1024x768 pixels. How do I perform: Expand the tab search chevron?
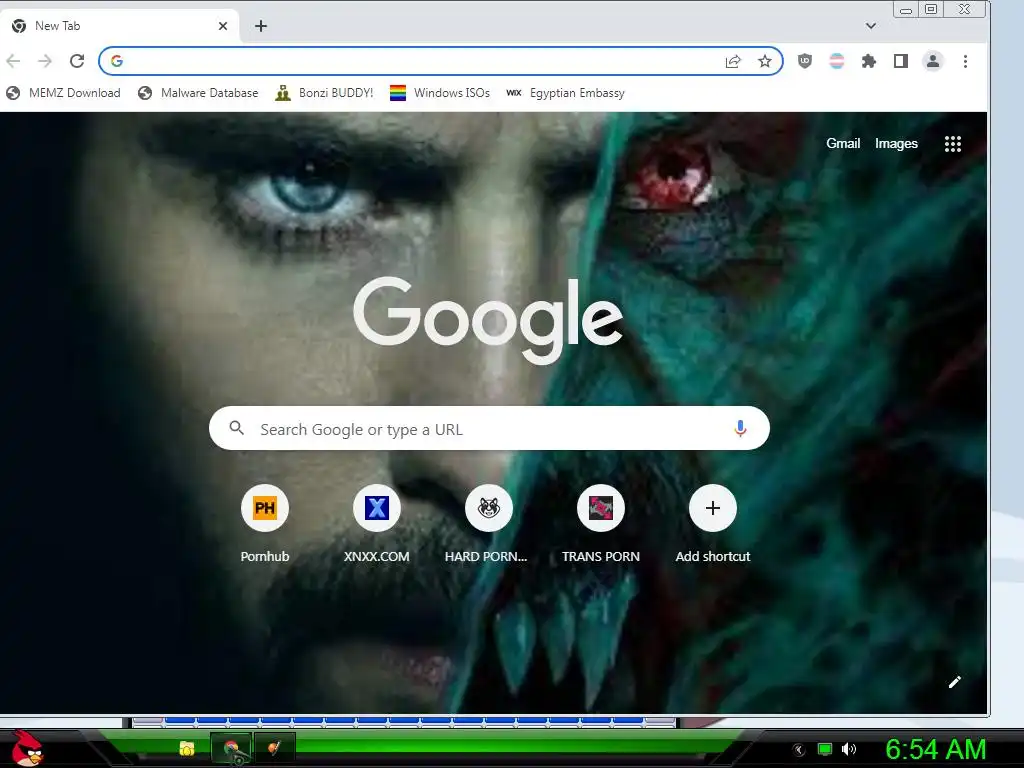(x=871, y=26)
